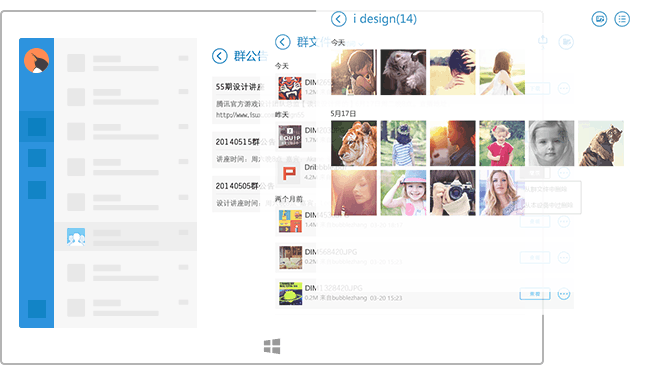
Task: Open photo of boy wearing headphones
Action: tap(354, 72)
